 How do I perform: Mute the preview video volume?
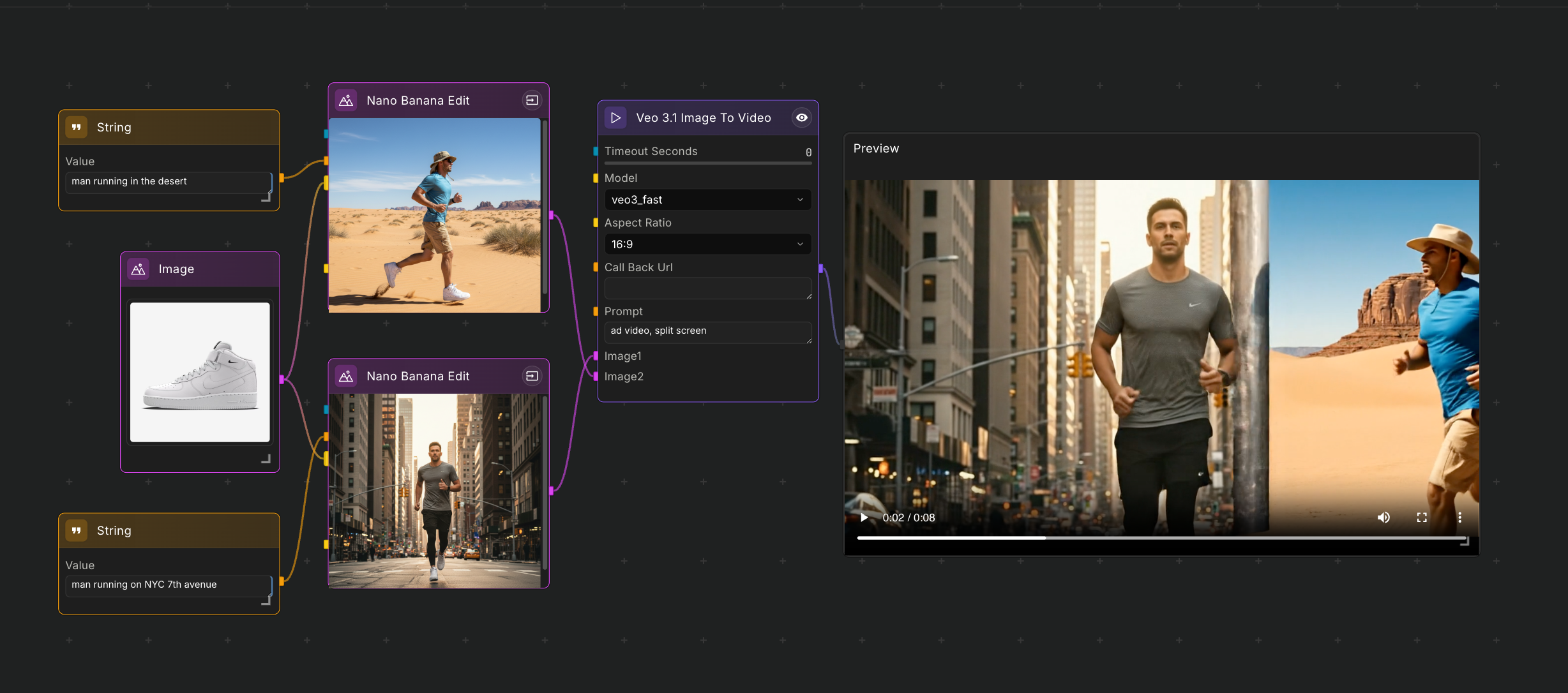[x=1383, y=518]
